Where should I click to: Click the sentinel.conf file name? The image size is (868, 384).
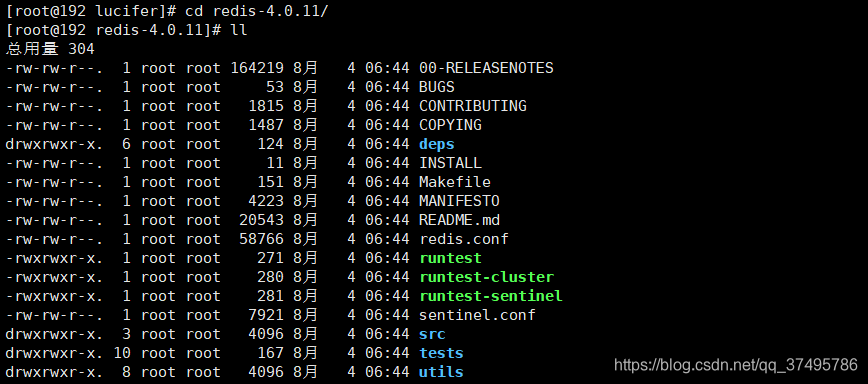[477, 315]
